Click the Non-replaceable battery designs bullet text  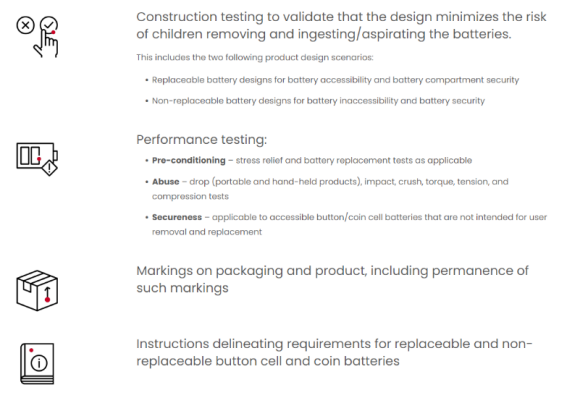click(318, 101)
